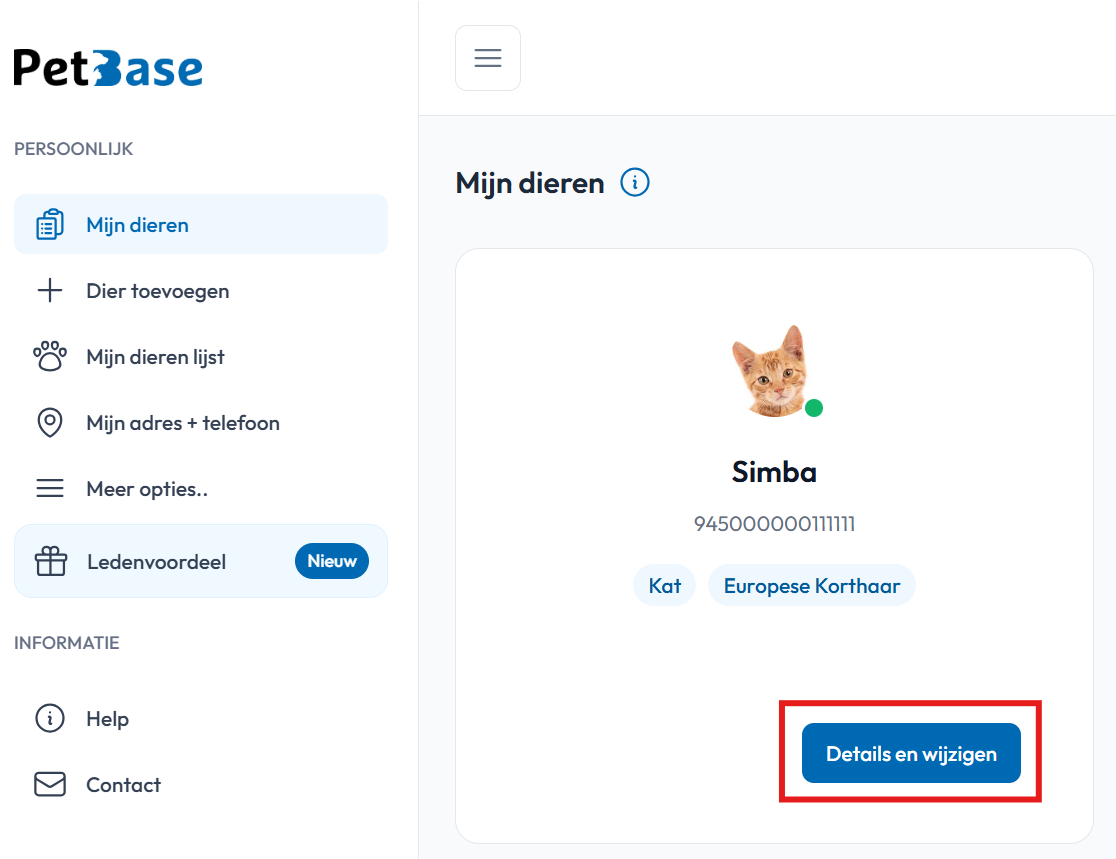Go to Mijn adres + telefoon
Viewport: 1116px width, 859px height.
pyautogui.click(x=201, y=423)
